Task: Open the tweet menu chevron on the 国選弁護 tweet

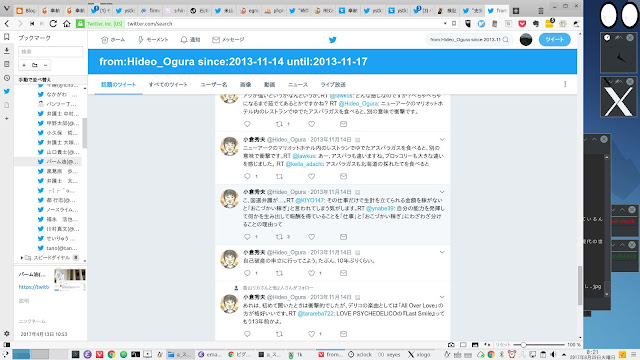Action: point(442,192)
